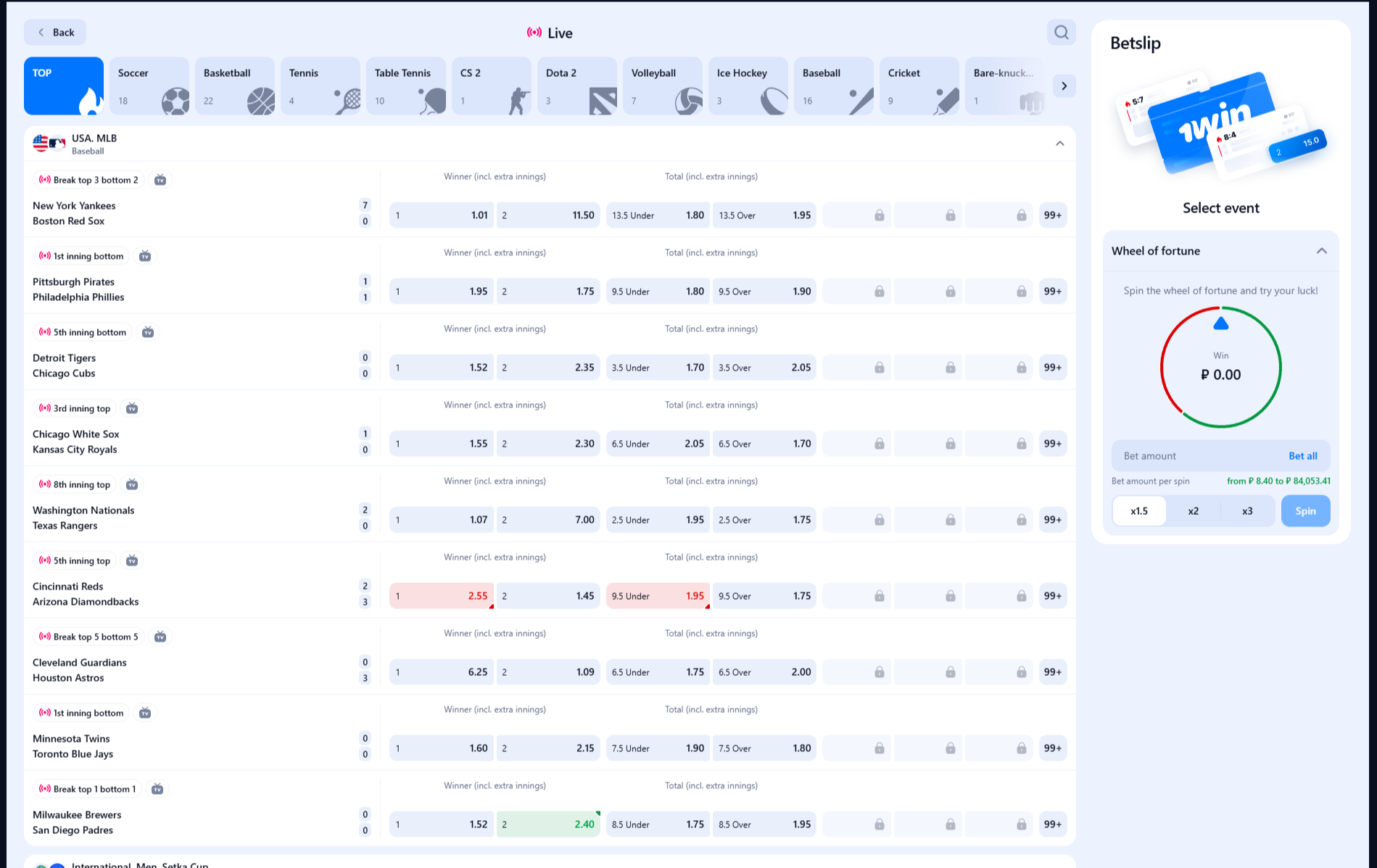Expand 99+ markets for Nationals vs Rangers
1377x868 pixels.
(1052, 520)
